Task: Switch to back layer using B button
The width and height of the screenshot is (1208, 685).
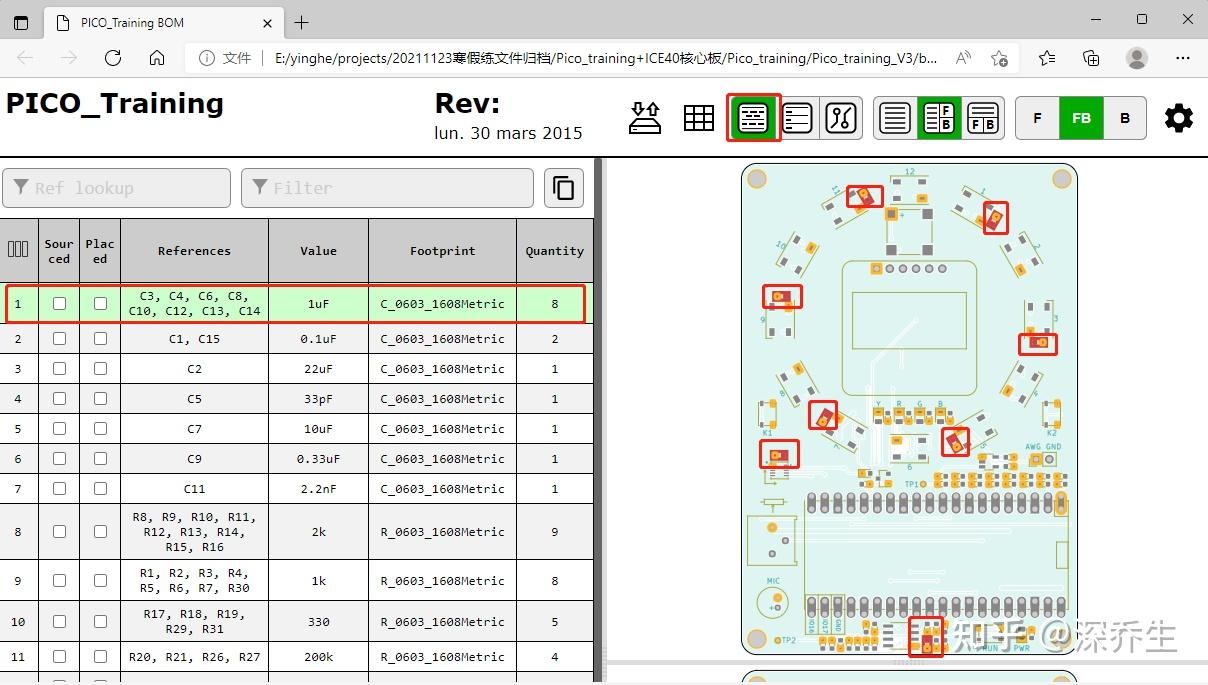Action: point(1124,117)
